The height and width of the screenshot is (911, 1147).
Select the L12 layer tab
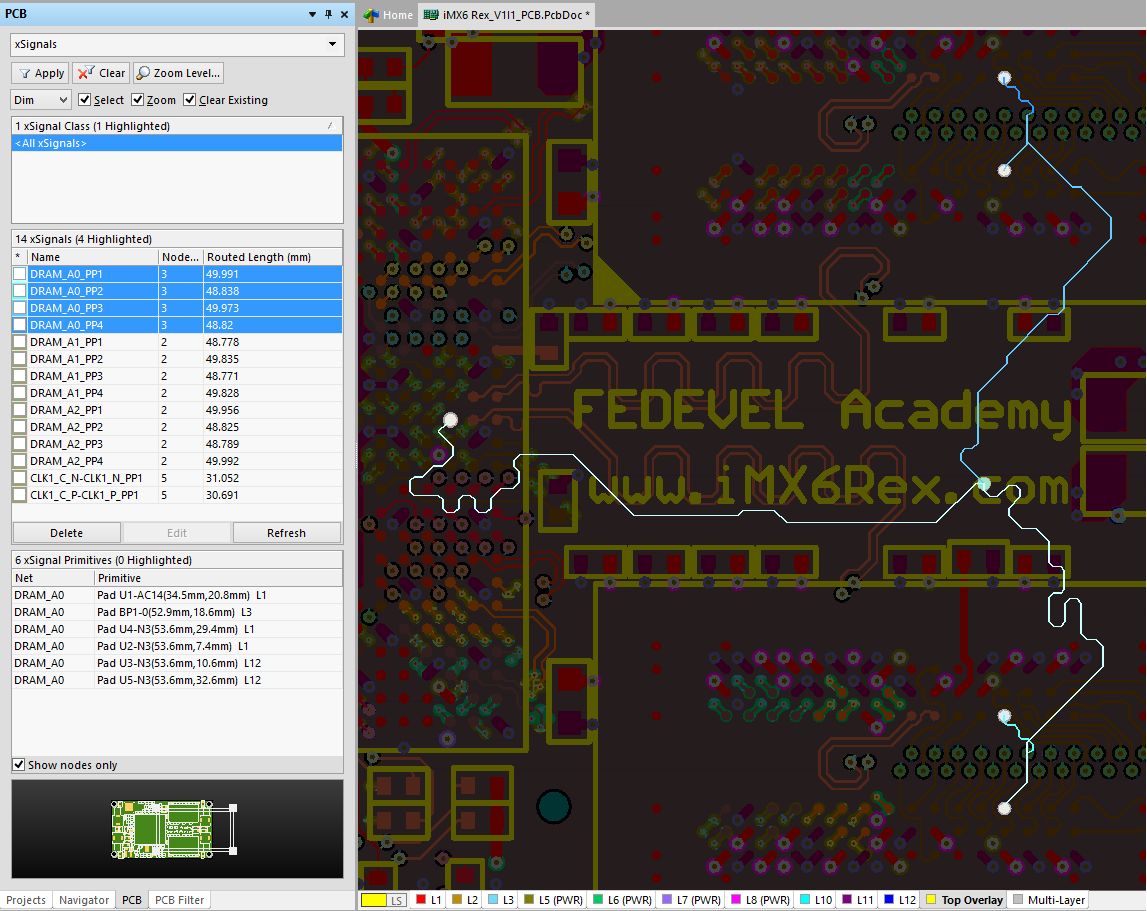900,900
